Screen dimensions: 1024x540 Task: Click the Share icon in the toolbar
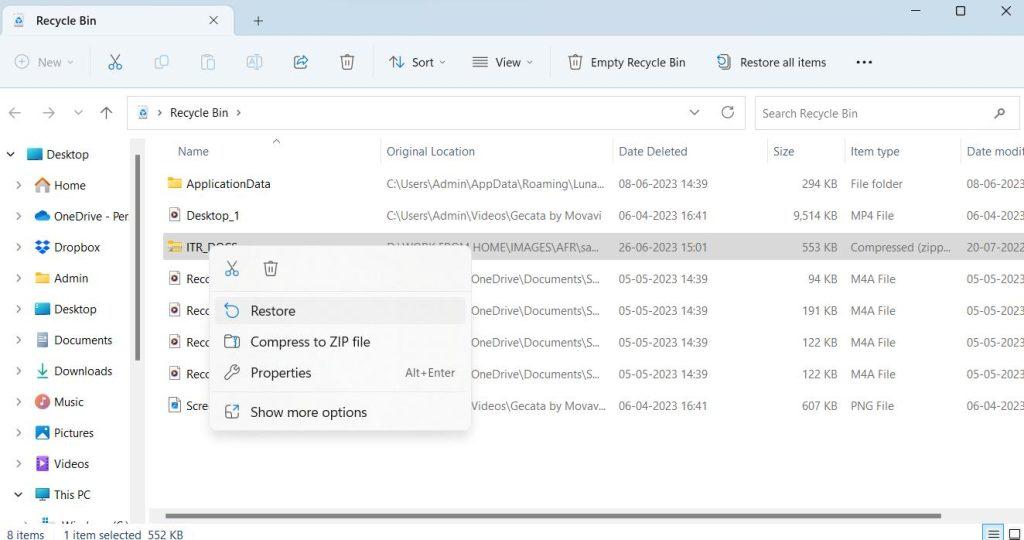pos(300,62)
